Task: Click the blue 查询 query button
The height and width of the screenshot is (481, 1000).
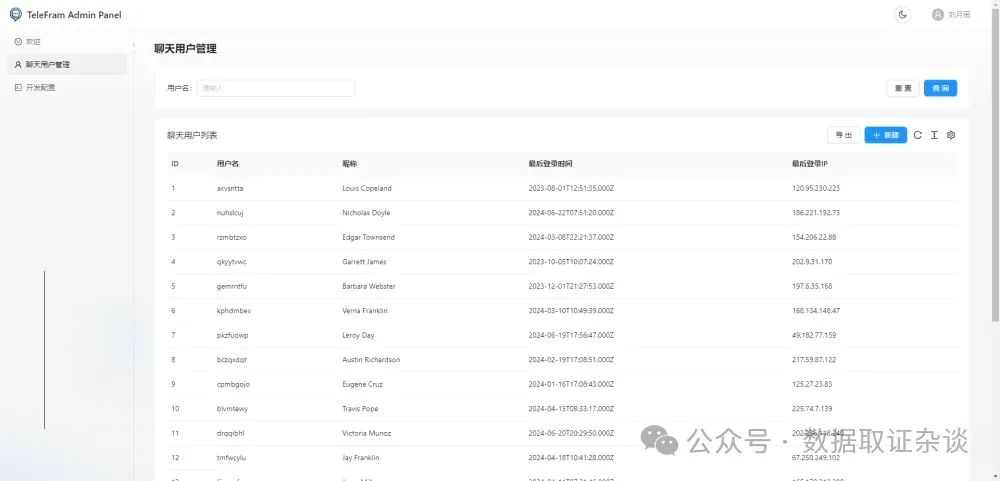Action: 940,88
